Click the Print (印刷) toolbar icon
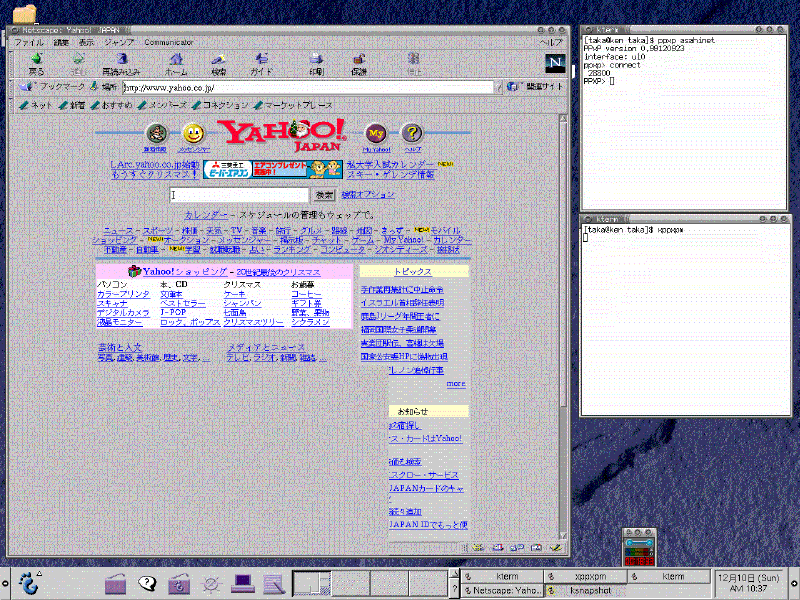The image size is (800, 600). (316, 64)
